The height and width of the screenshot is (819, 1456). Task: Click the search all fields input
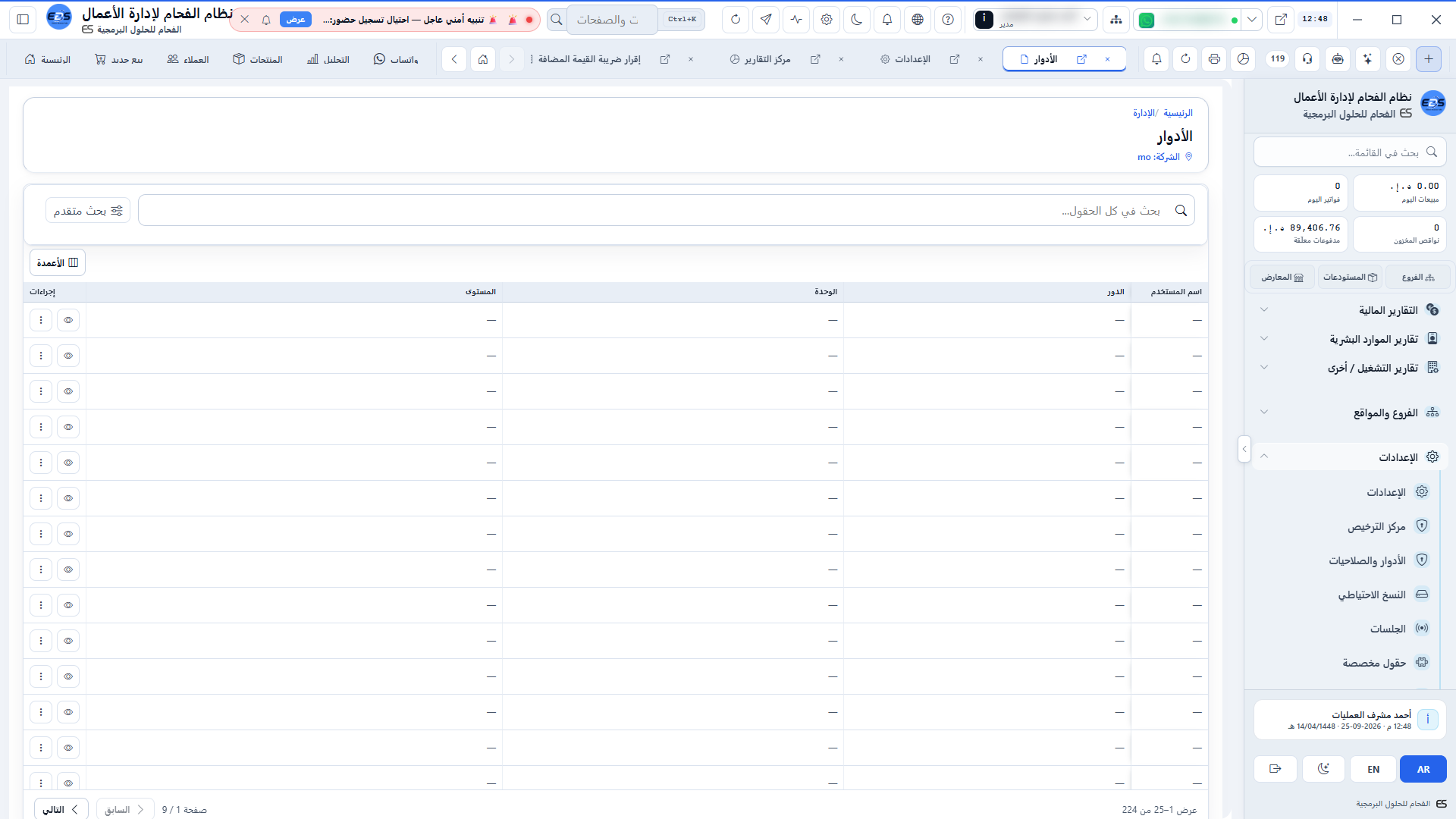(x=667, y=211)
